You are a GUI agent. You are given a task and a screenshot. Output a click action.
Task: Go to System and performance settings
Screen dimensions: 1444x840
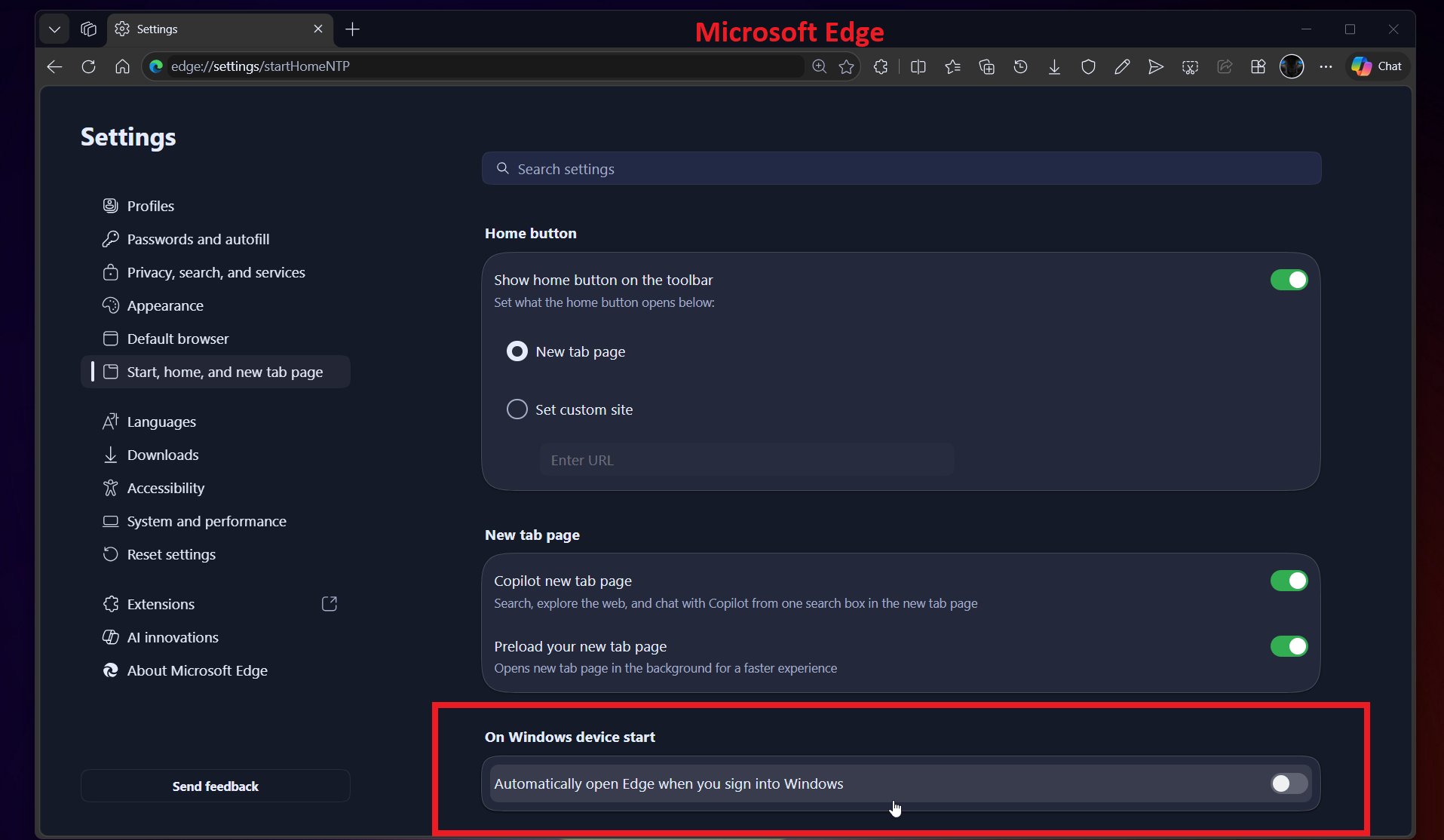(207, 521)
